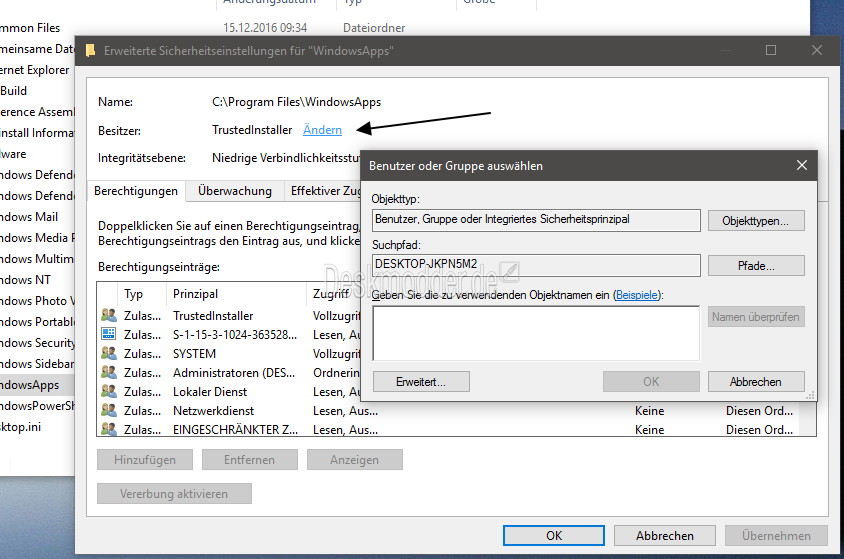Click the user icon beside Netzwerkdienst entry
This screenshot has width=844, height=559.
109,410
